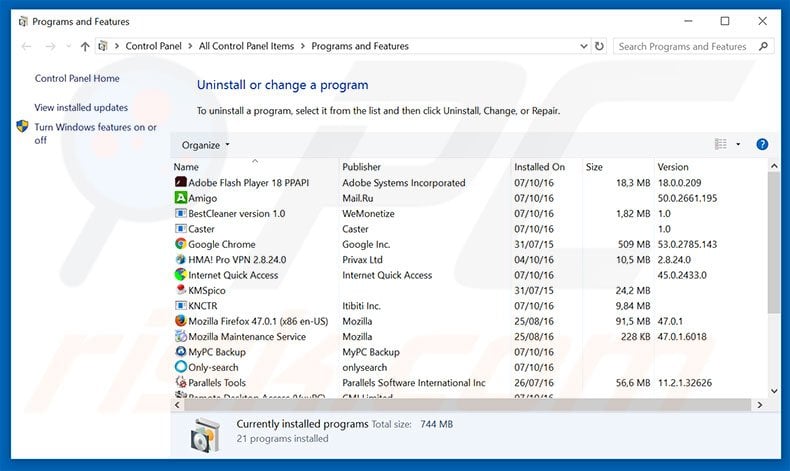Go up one level with up arrow
Screen dimensions: 790x471
click(x=85, y=46)
